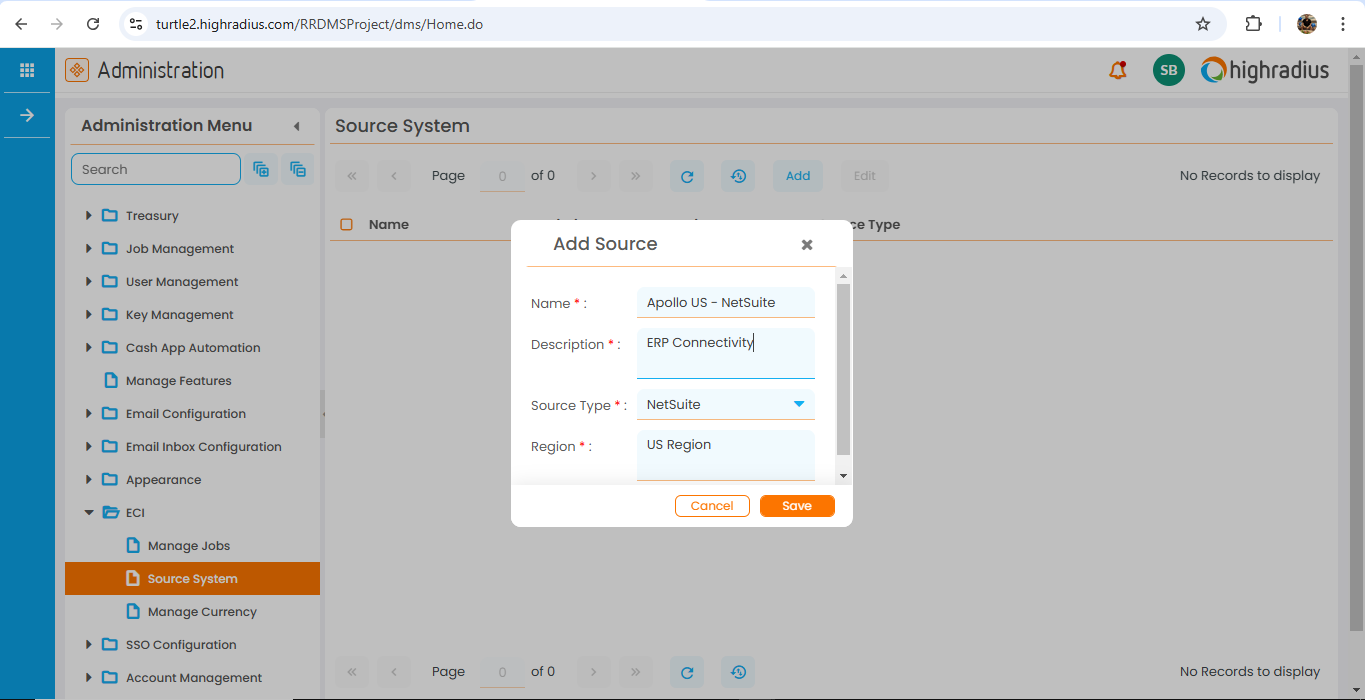Collapse the ECI folder
This screenshot has width=1365, height=700.
tap(88, 513)
